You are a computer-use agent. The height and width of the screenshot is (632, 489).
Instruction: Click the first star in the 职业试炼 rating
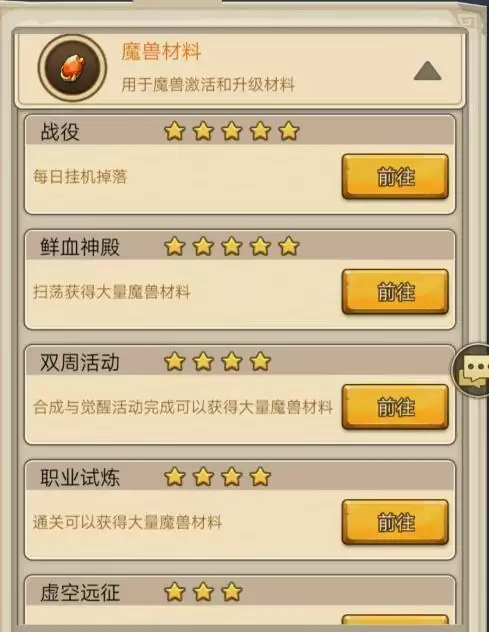coord(175,477)
